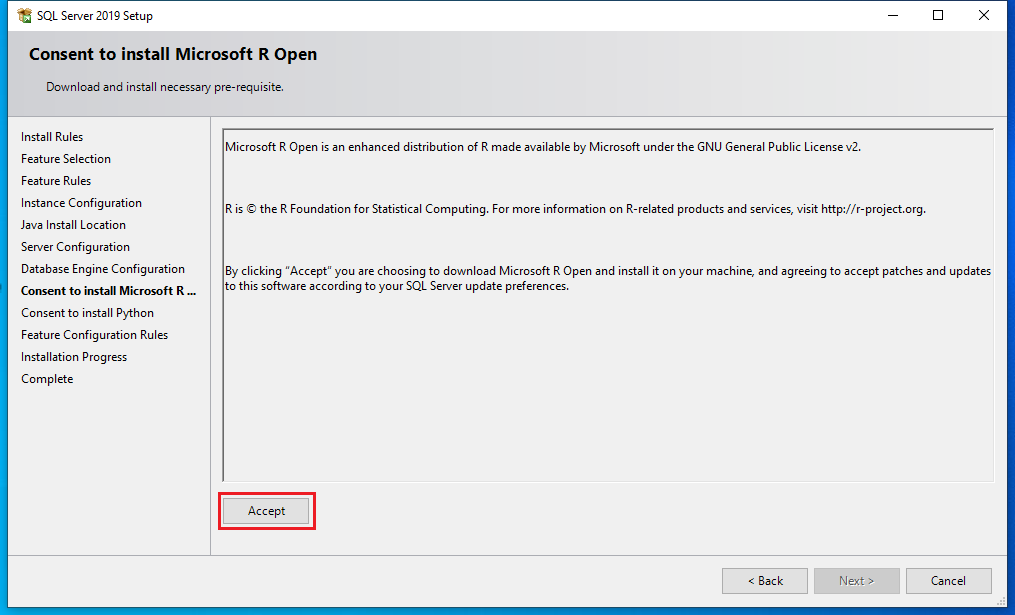The image size is (1015, 615).
Task: Select Feature Selection in sidebar
Action: (66, 159)
